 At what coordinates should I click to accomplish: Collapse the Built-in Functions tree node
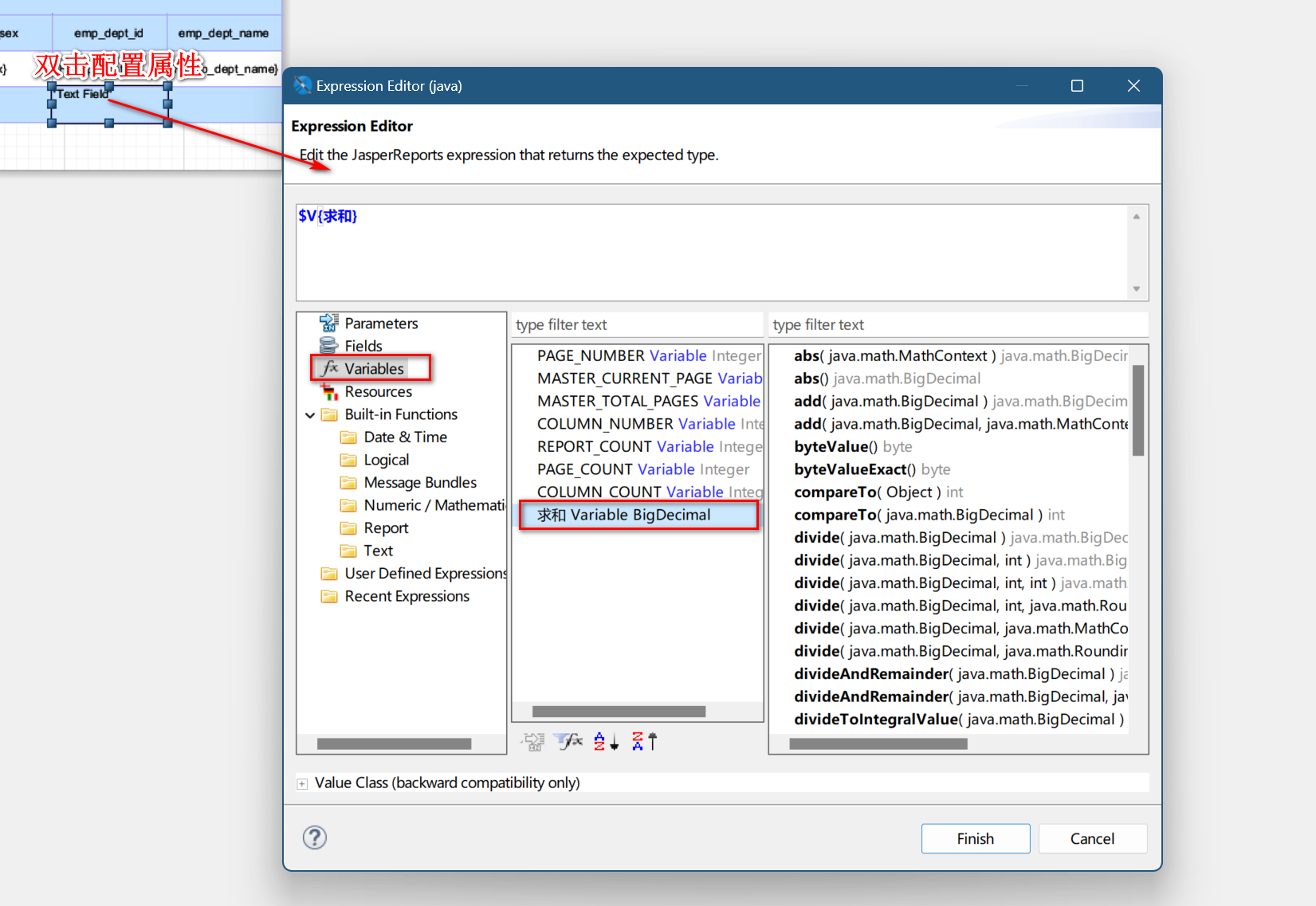[310, 415]
